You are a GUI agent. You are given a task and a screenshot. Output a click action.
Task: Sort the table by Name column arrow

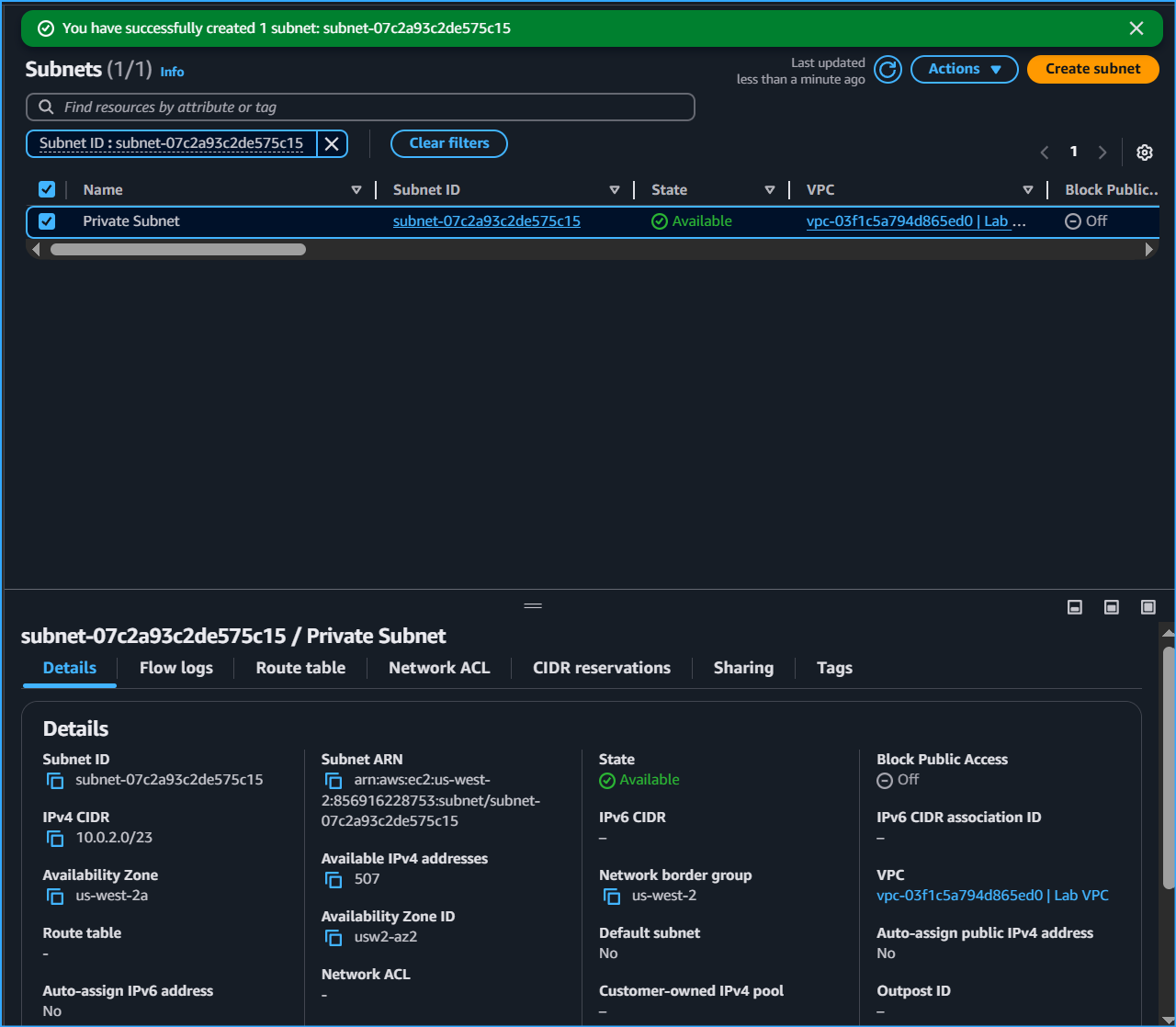(x=356, y=190)
